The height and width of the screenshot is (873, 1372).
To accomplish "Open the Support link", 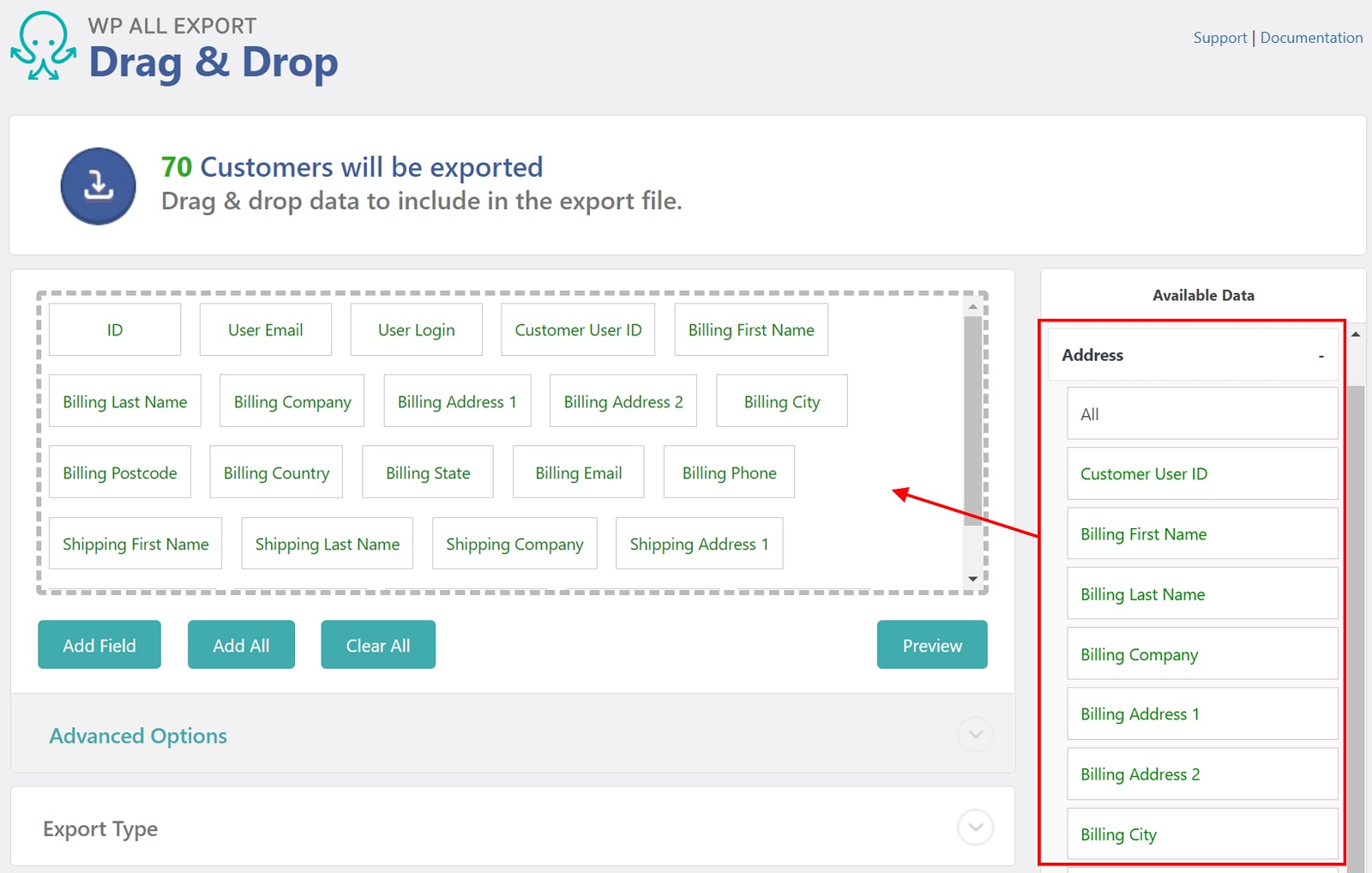I will click(x=1219, y=38).
